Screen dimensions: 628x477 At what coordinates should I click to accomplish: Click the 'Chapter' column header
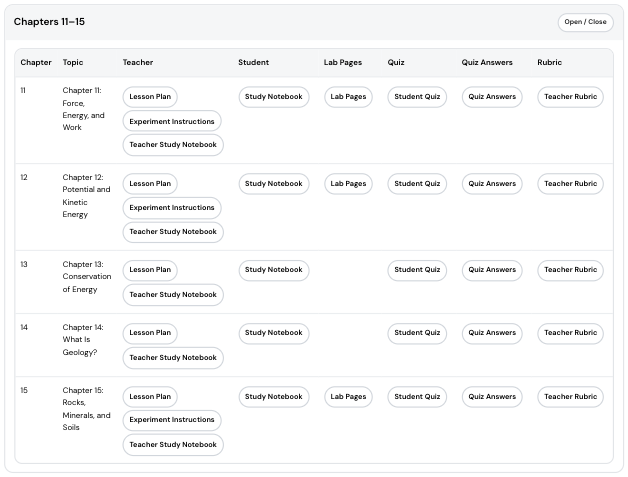point(36,62)
